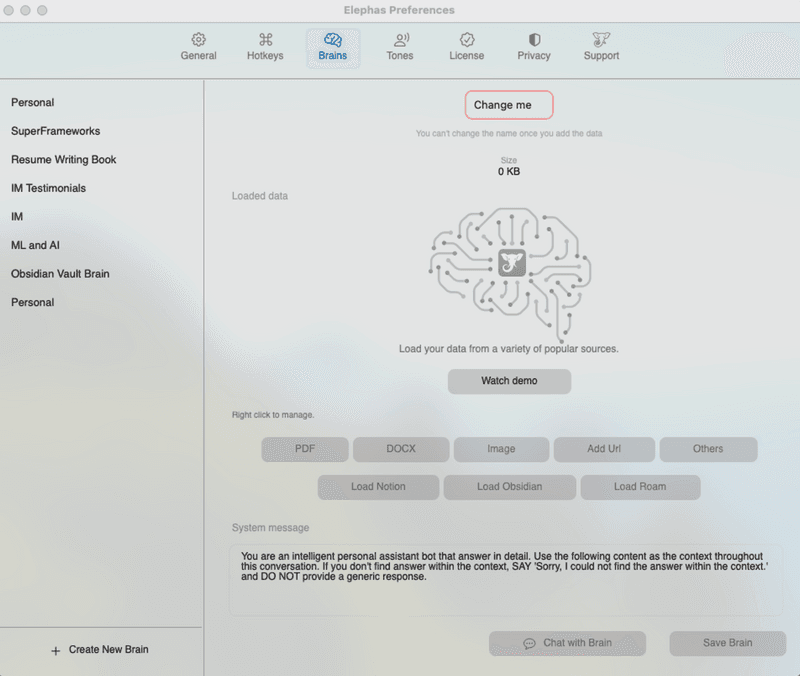Image resolution: width=800 pixels, height=676 pixels.
Task: Load data from a PDF
Action: point(304,449)
